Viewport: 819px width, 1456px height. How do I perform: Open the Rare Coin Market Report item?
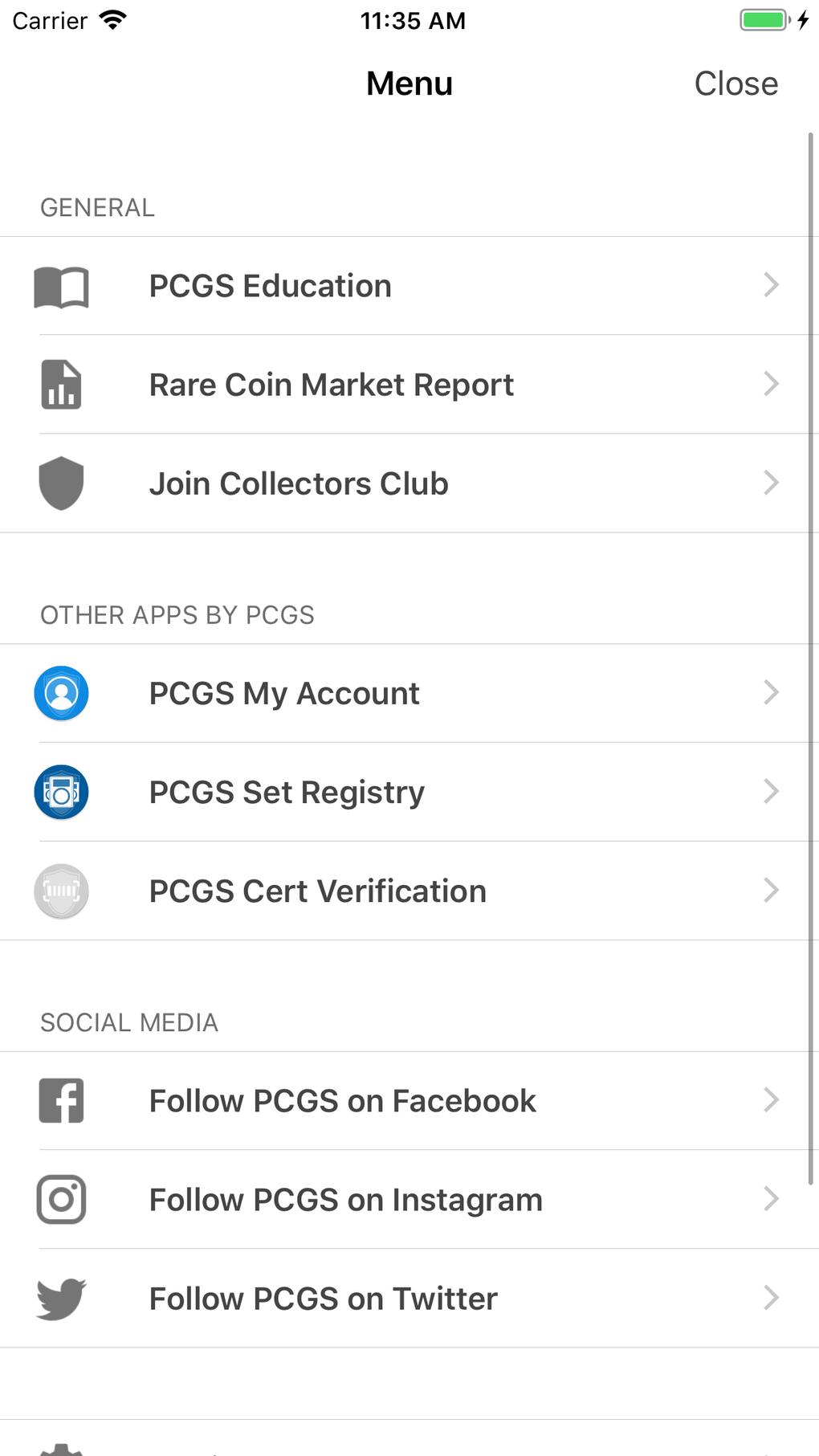pyautogui.click(x=331, y=385)
